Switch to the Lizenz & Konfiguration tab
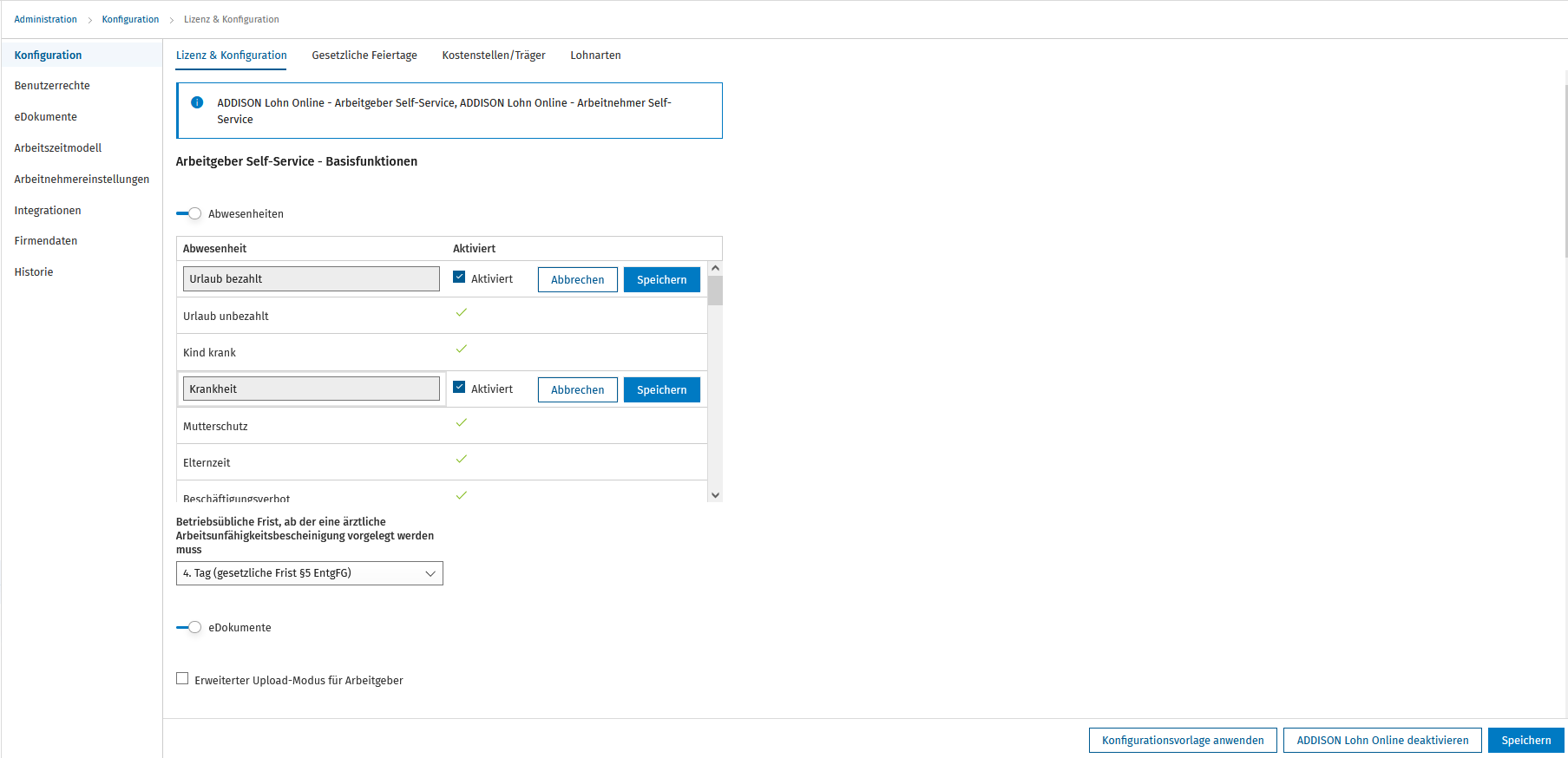Viewport: 1568px width, 758px height. click(x=232, y=56)
